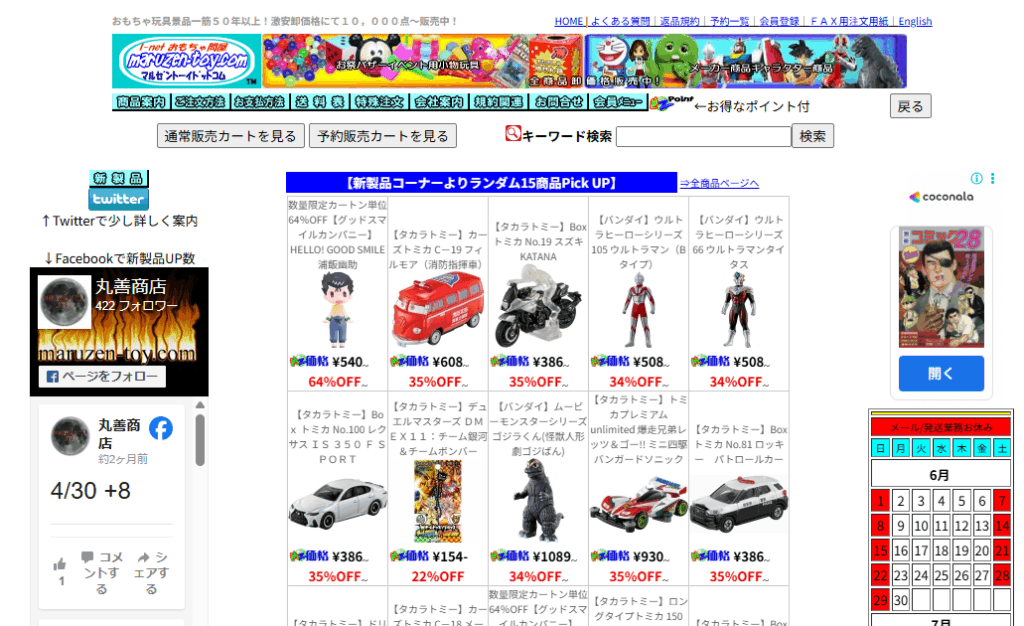This screenshot has height=626, width=1024.
Task: Click the 22%OFF label under ¥154
Action: click(x=438, y=576)
